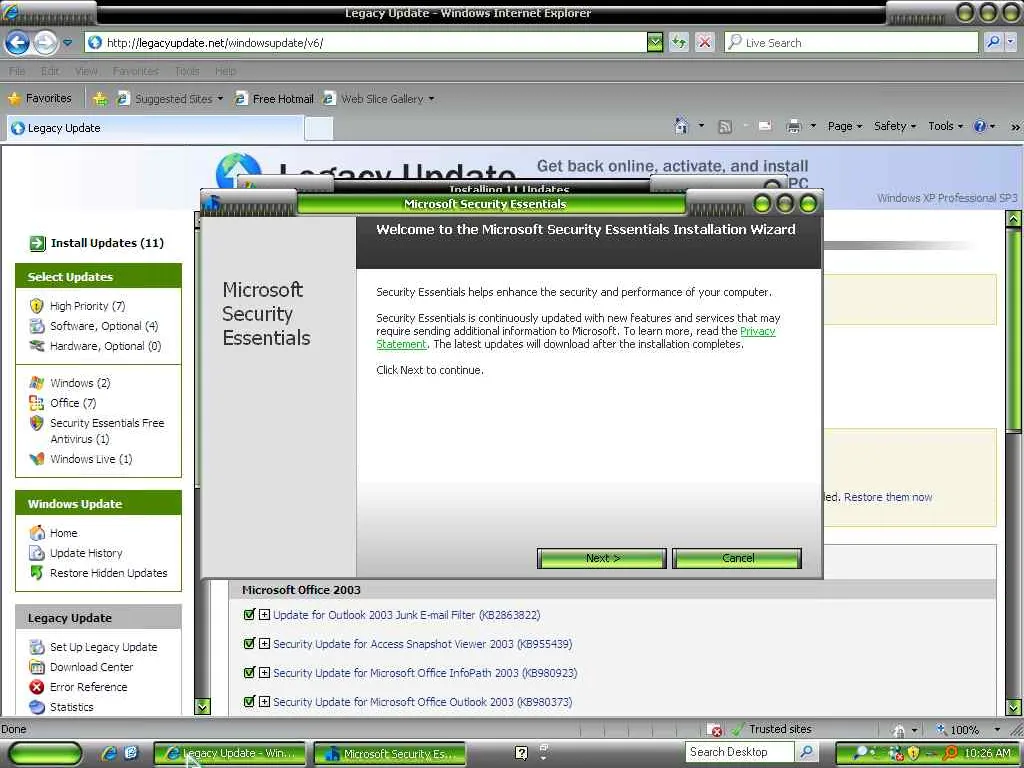Click the RSS feeds icon
The image size is (1024, 768).
pos(724,126)
